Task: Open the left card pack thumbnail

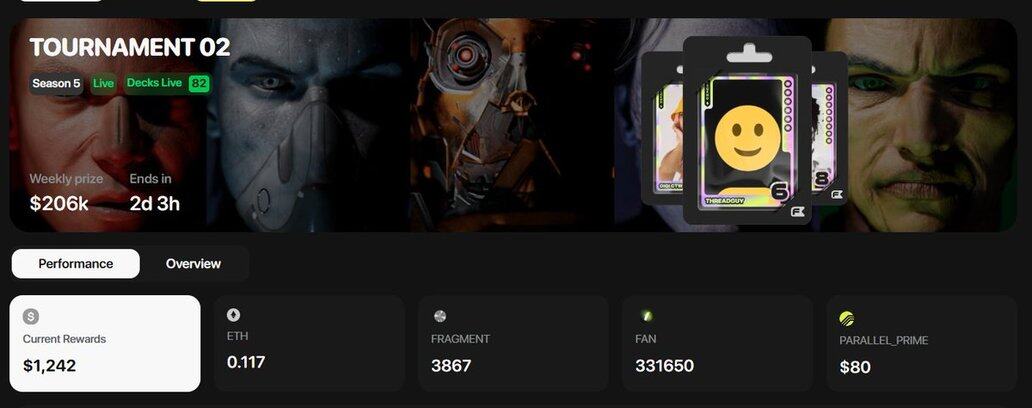Action: [662, 128]
